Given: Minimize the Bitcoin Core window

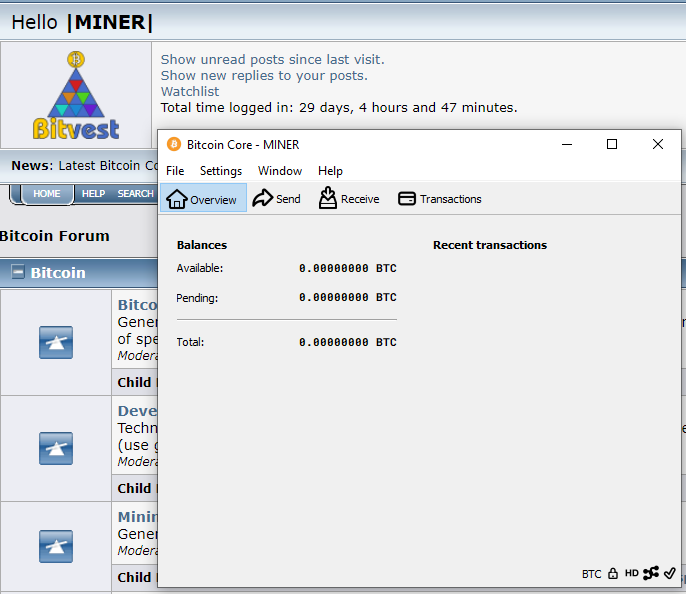Looking at the screenshot, I should pos(567,144).
